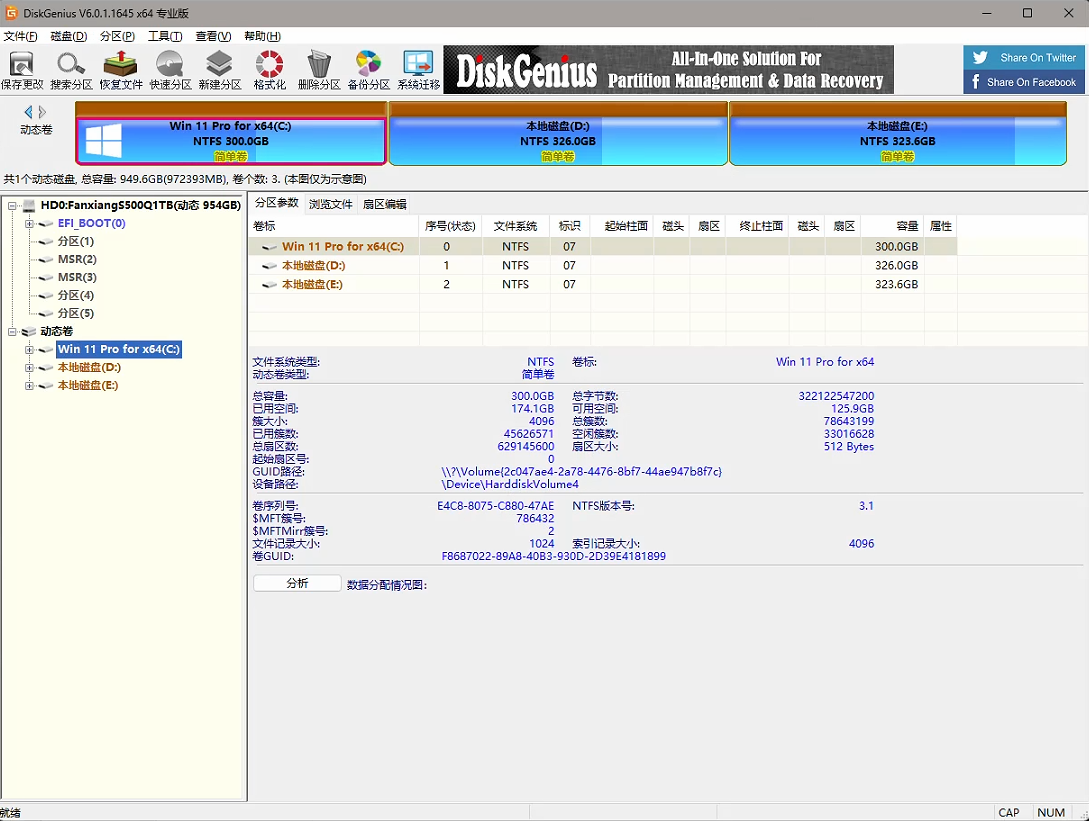
Task: Click the Facebook icon
Action: tap(976, 82)
